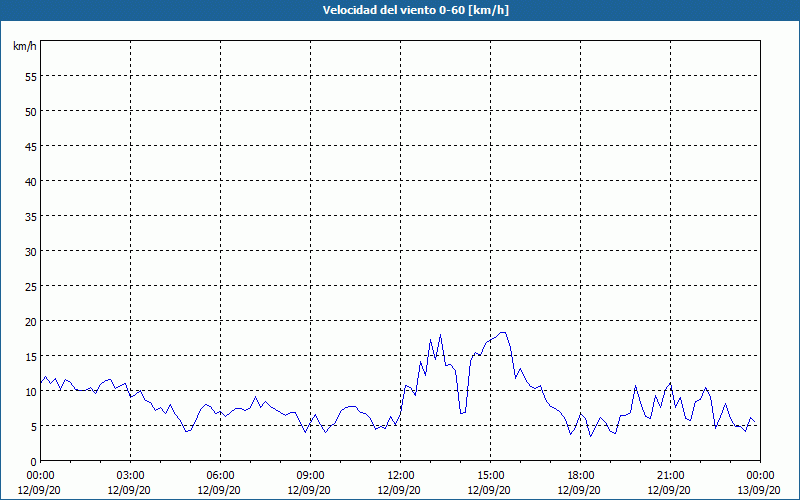
Task: Click the 09:00 time label
Action: [x=310, y=476]
